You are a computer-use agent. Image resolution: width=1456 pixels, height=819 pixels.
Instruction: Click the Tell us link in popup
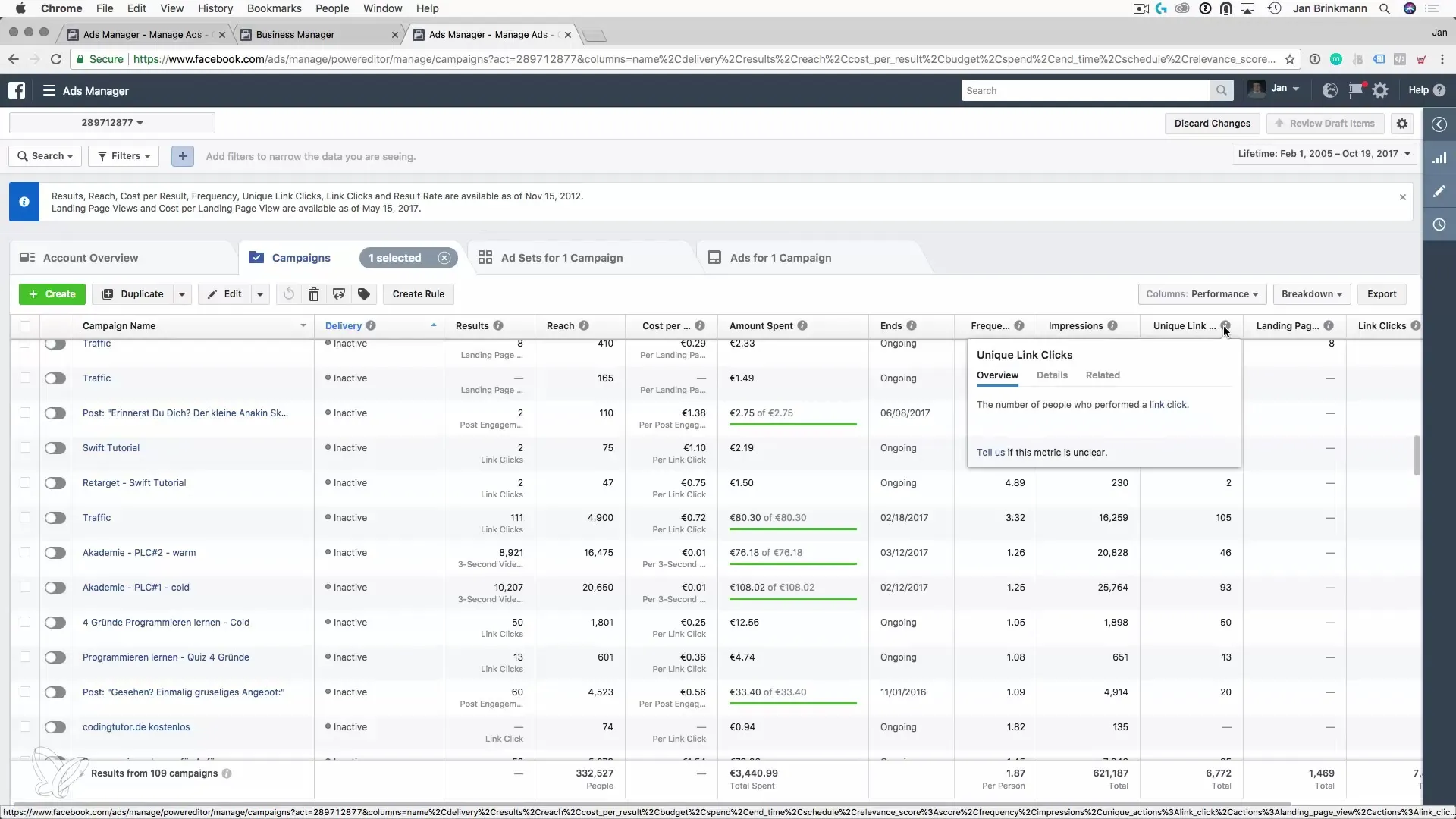990,453
